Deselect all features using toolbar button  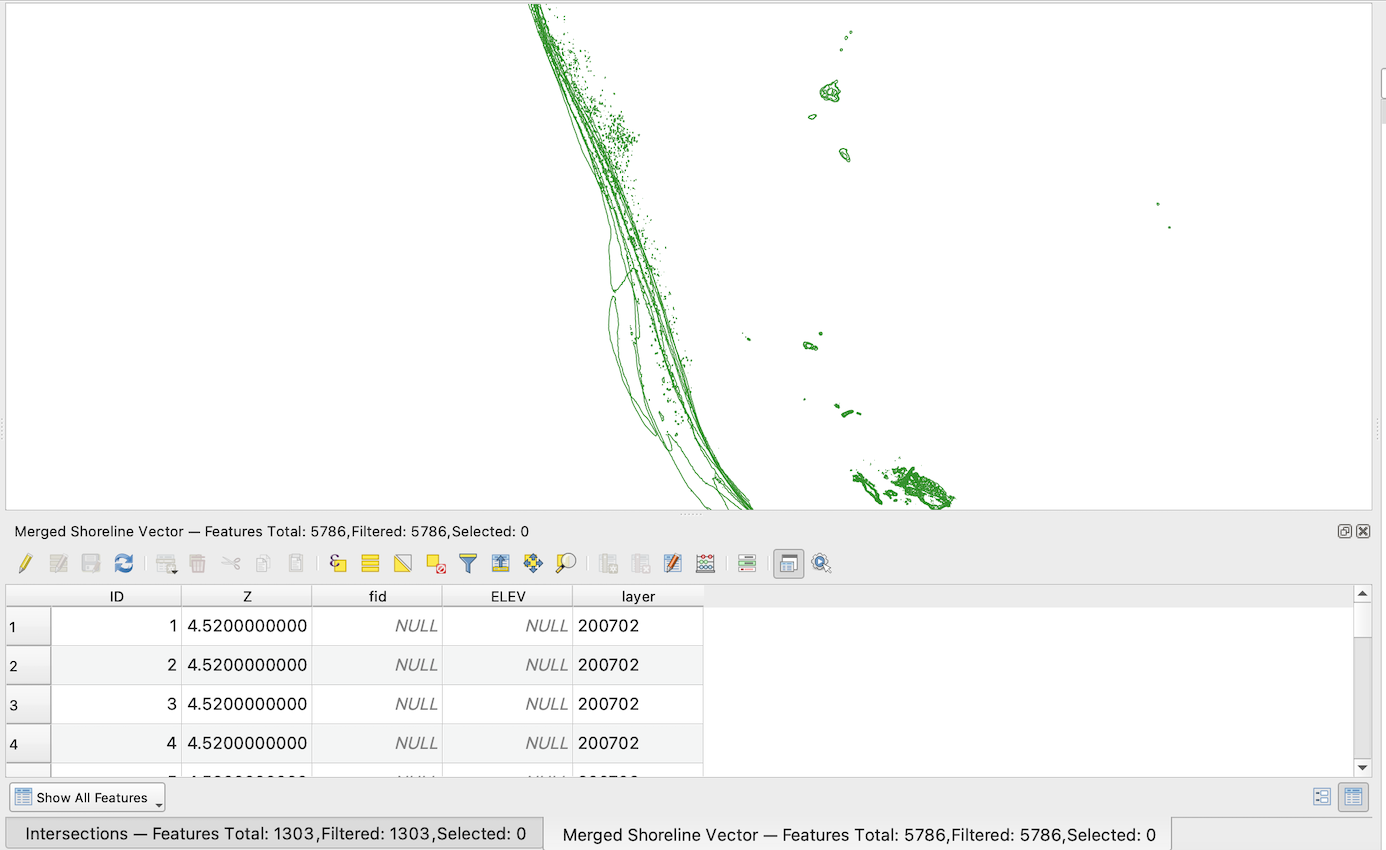(x=434, y=563)
